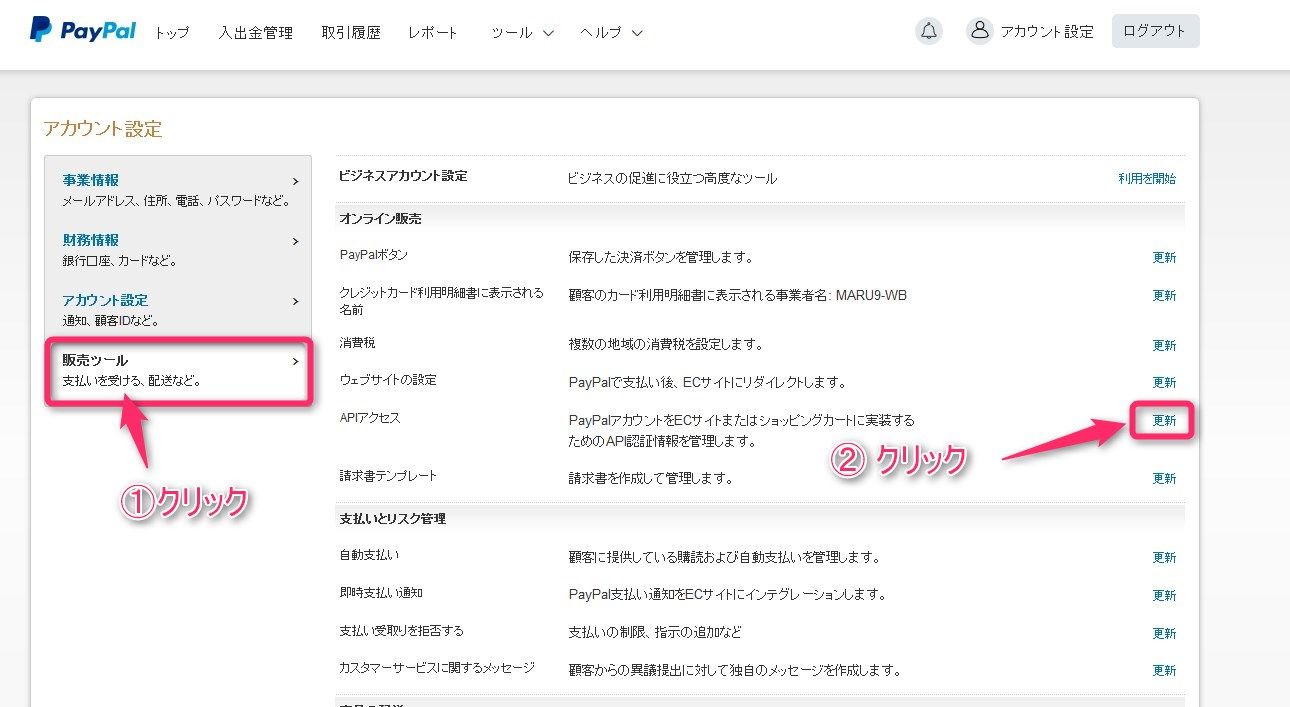
Task: Open トップ in the navigation bar
Action: [x=172, y=32]
